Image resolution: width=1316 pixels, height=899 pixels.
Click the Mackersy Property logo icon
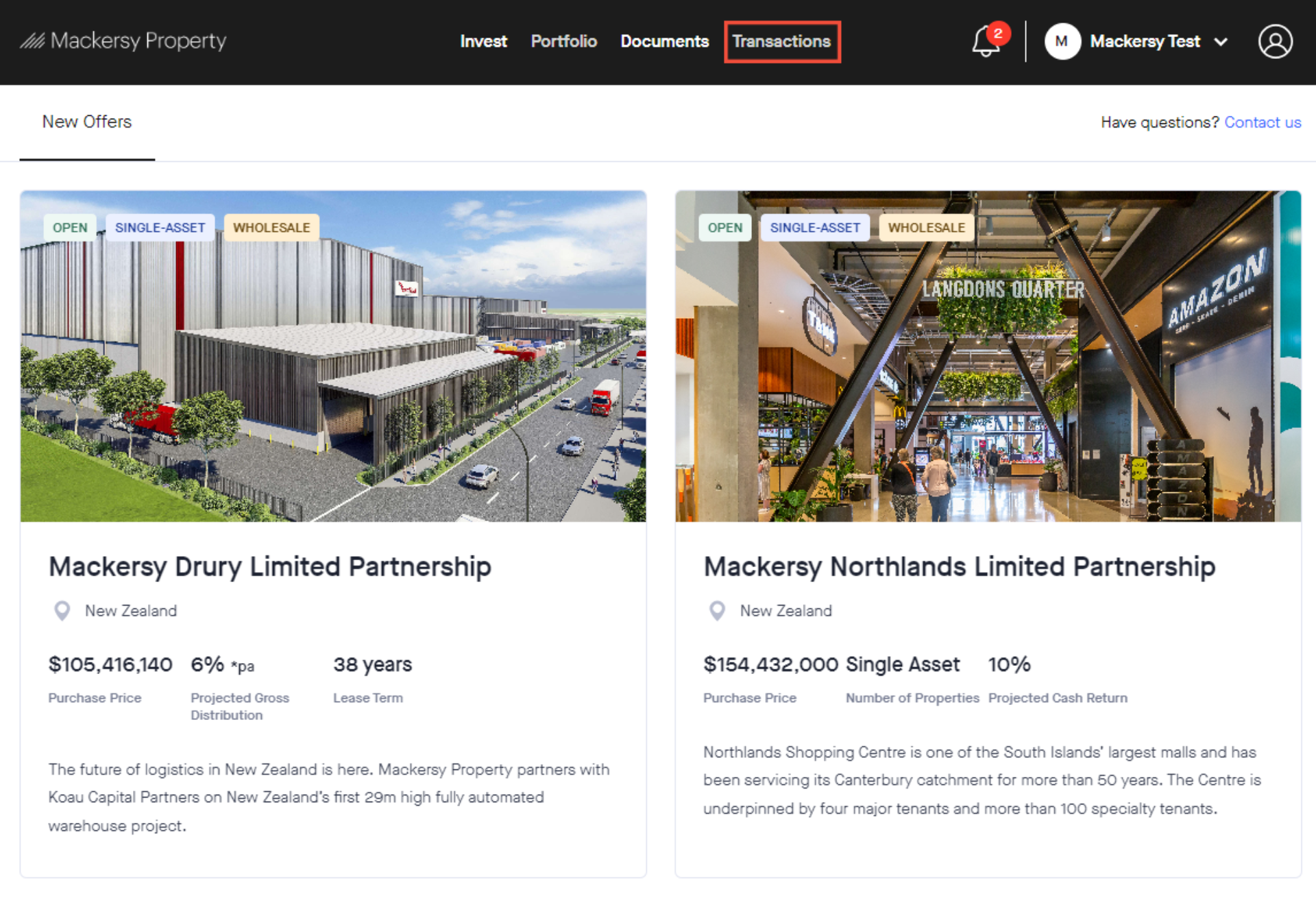(31, 41)
